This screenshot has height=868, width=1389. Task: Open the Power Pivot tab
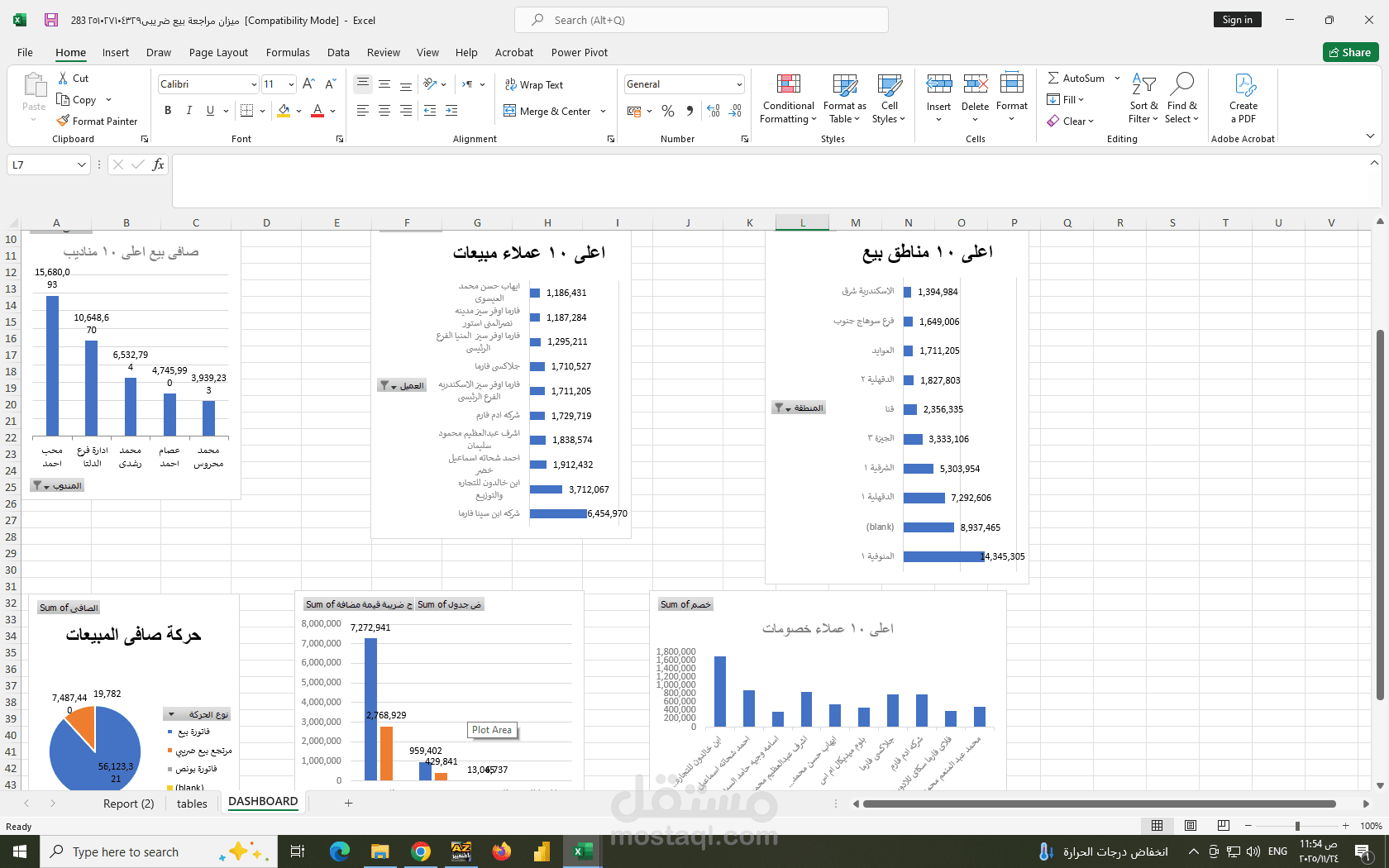(580, 52)
